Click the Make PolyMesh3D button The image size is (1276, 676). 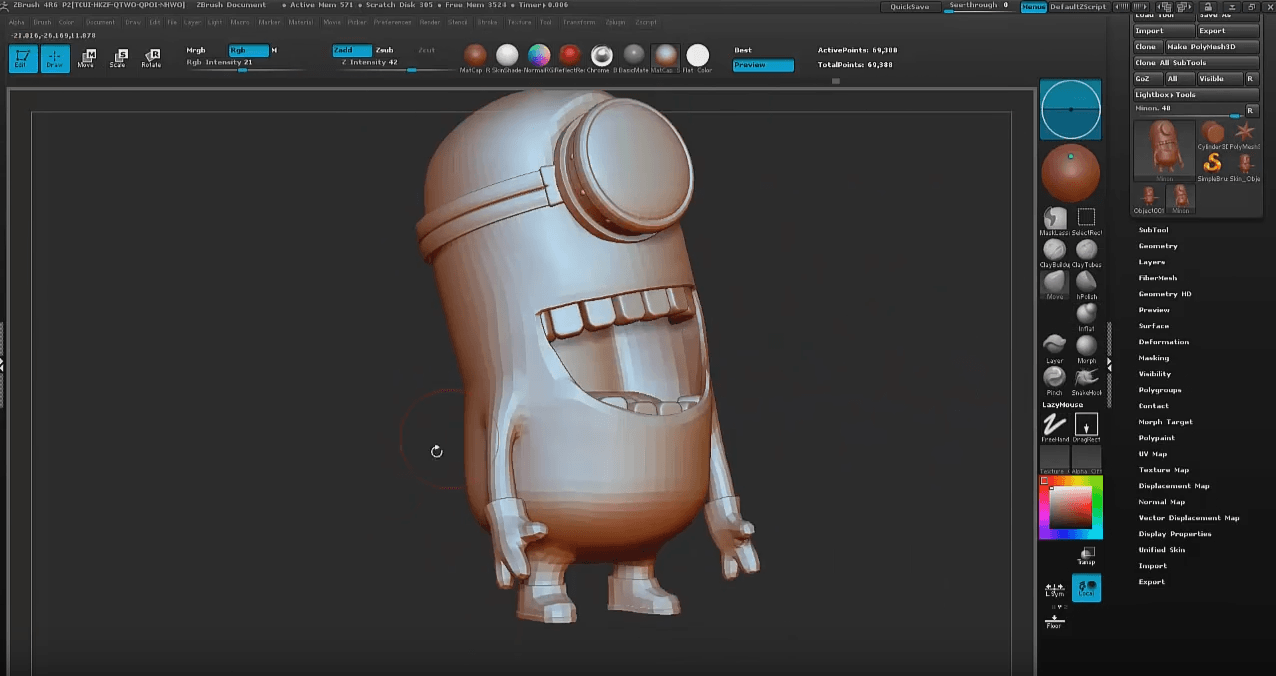pos(1211,46)
